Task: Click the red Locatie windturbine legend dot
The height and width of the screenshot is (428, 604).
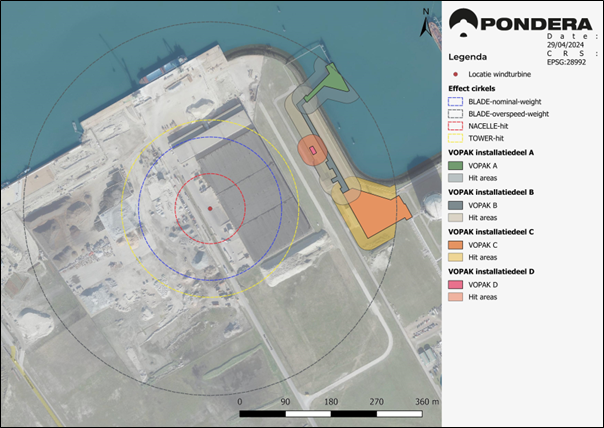Action: click(x=455, y=74)
